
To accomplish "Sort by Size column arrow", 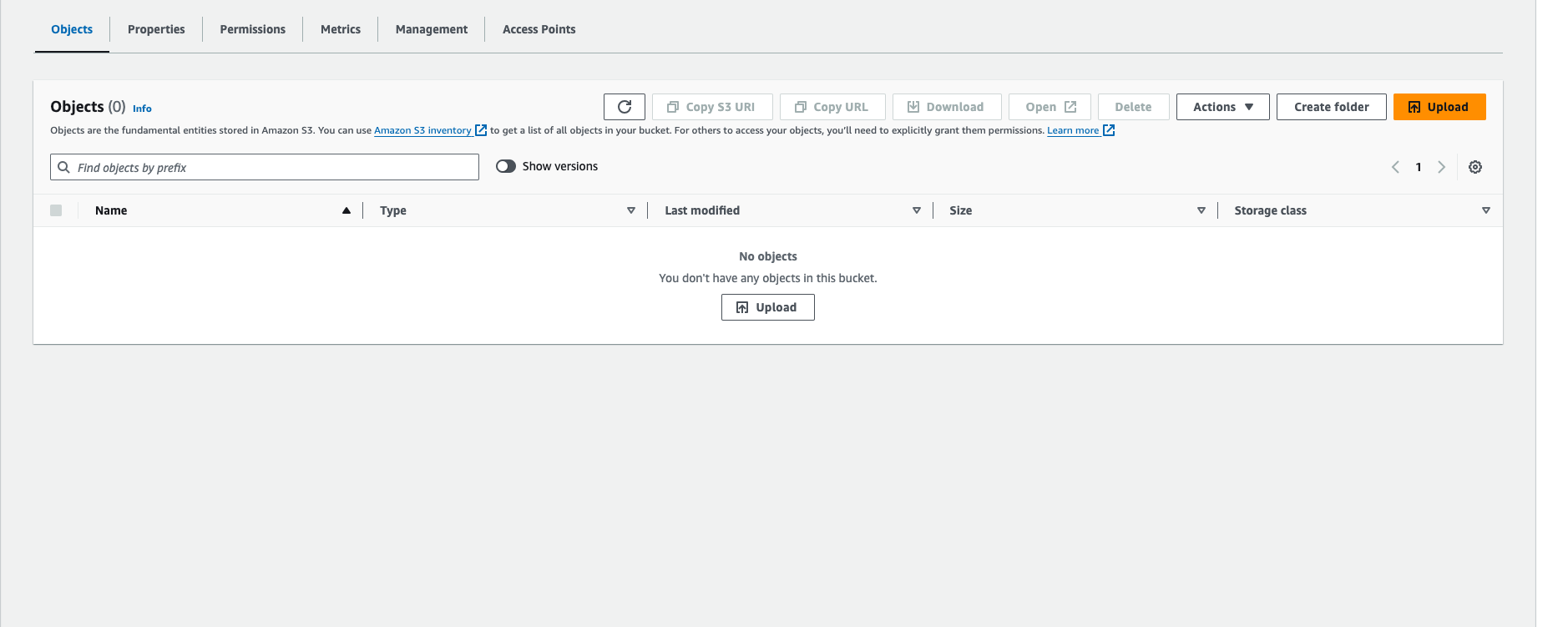I will click(1201, 210).
